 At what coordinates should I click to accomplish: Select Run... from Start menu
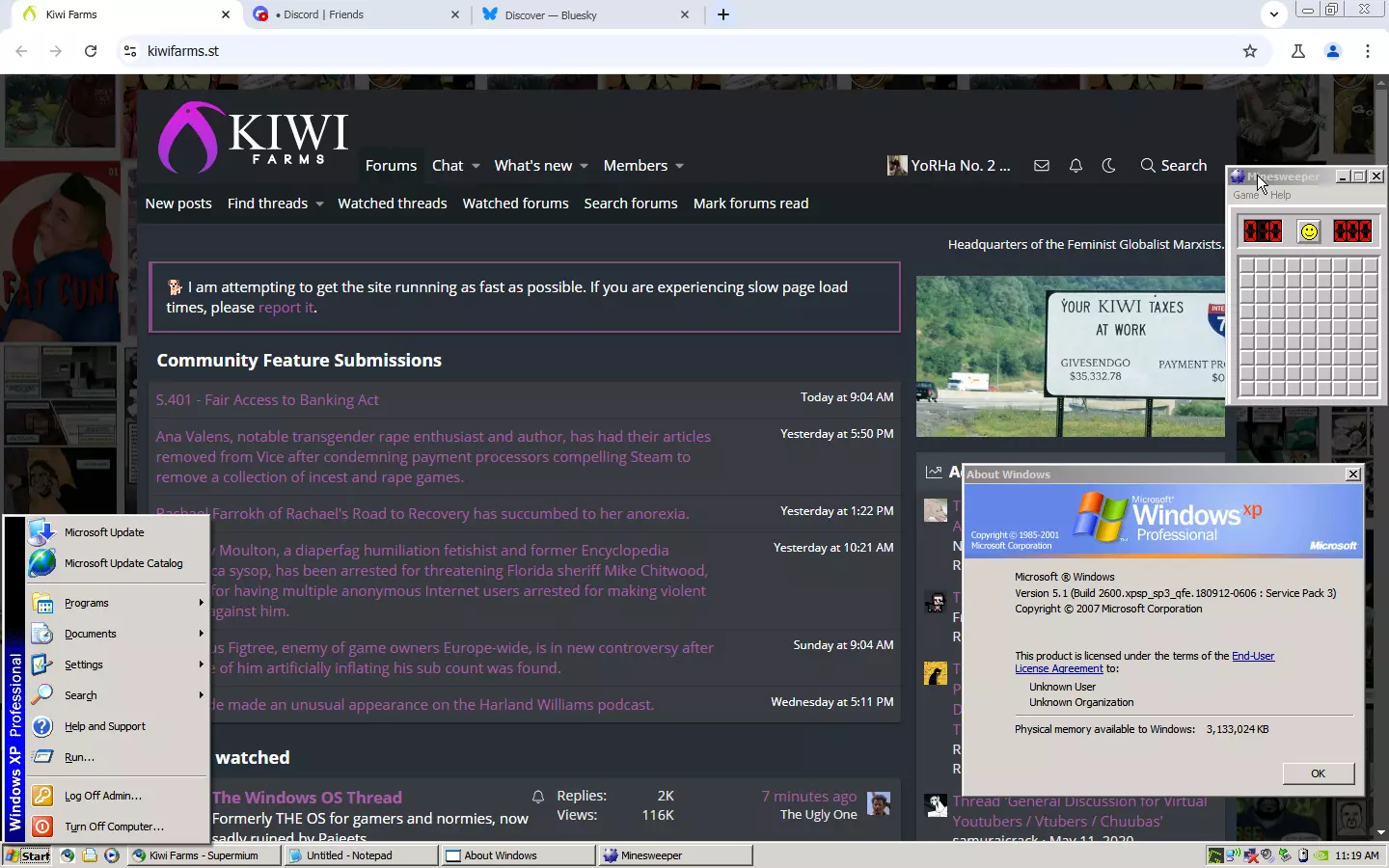(x=119, y=757)
